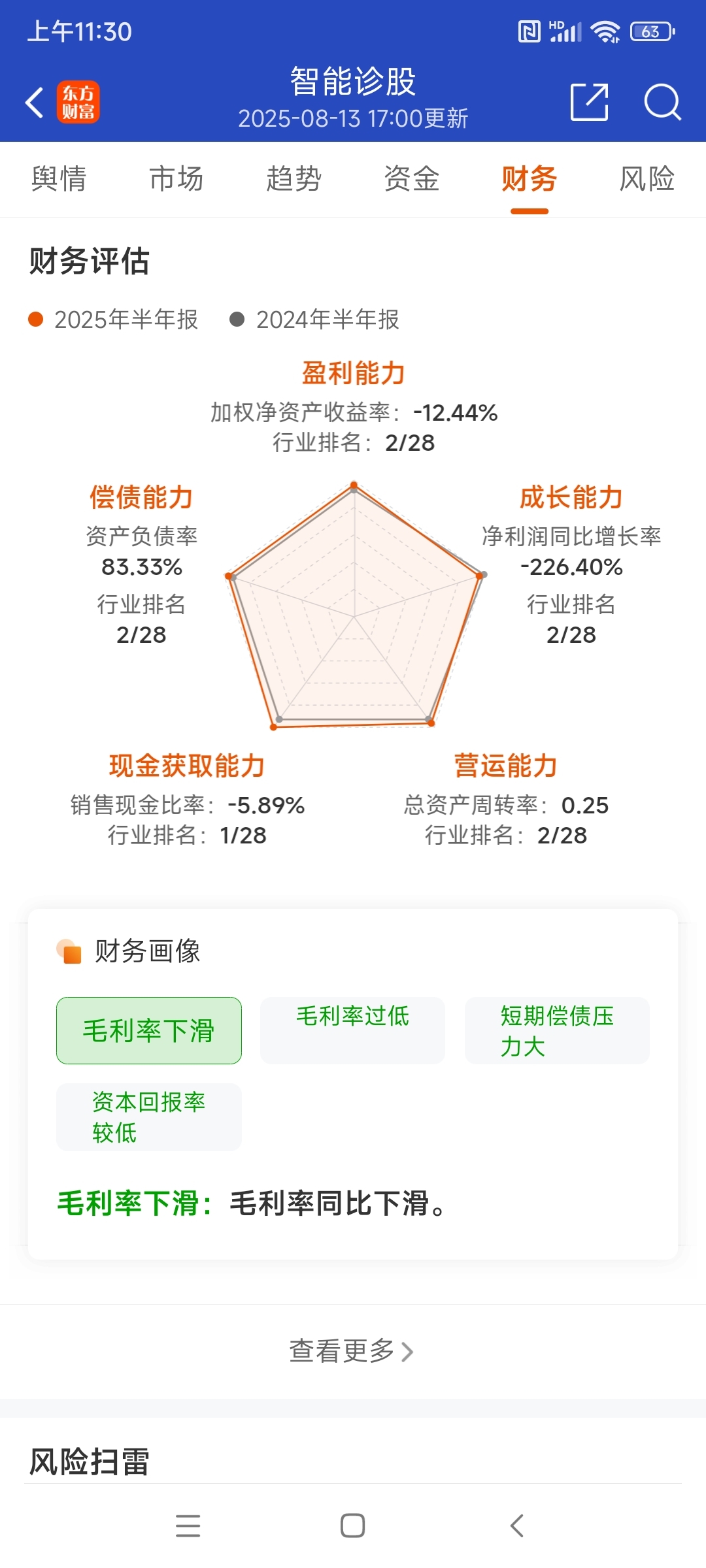This screenshot has width=706, height=1568.
Task: Tap the back arrow in the header
Action: (34, 103)
